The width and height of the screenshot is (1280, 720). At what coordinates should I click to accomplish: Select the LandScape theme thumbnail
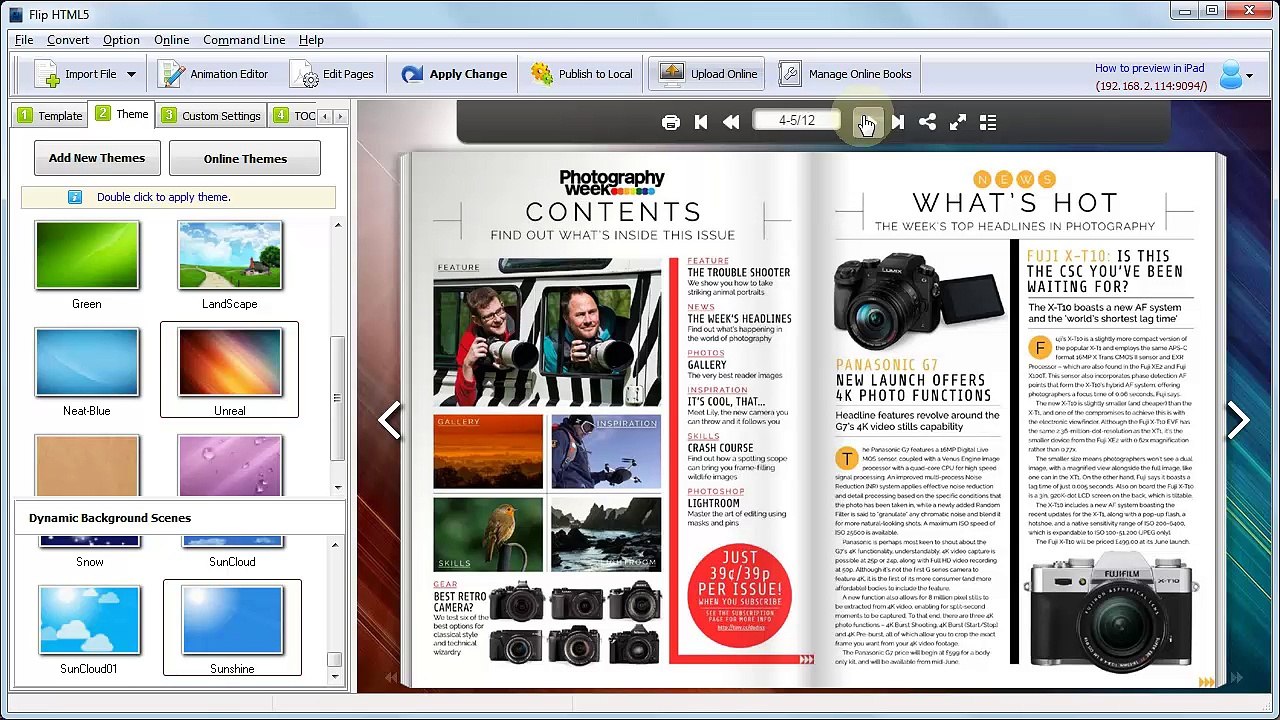(230, 256)
